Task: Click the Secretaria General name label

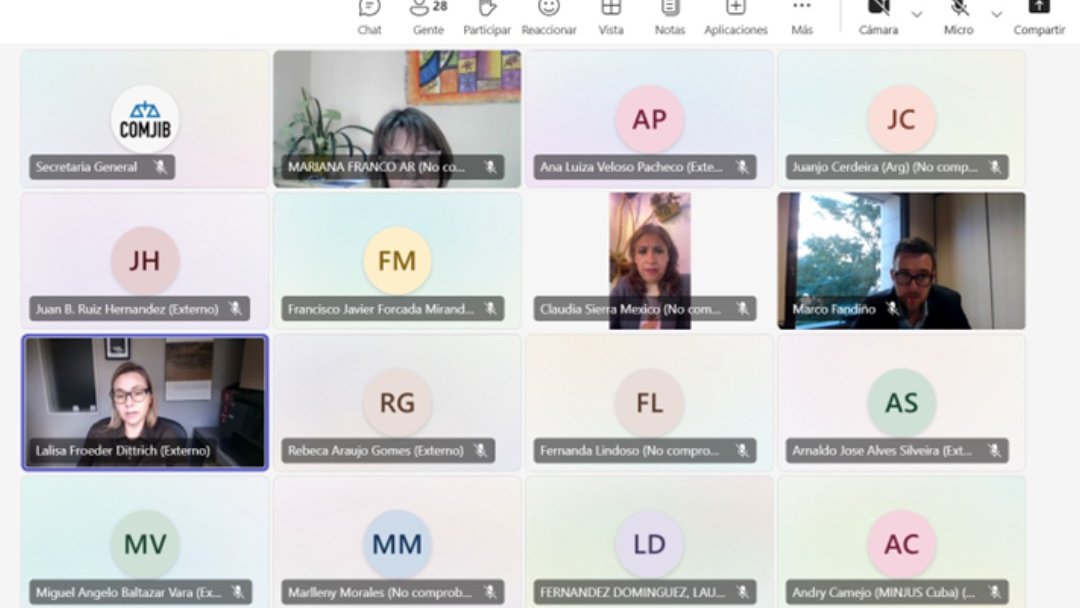Action: tap(102, 167)
